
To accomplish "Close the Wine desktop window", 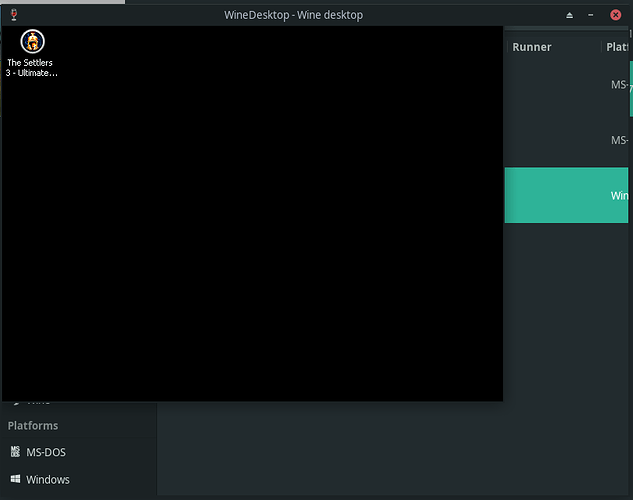I will click(615, 15).
